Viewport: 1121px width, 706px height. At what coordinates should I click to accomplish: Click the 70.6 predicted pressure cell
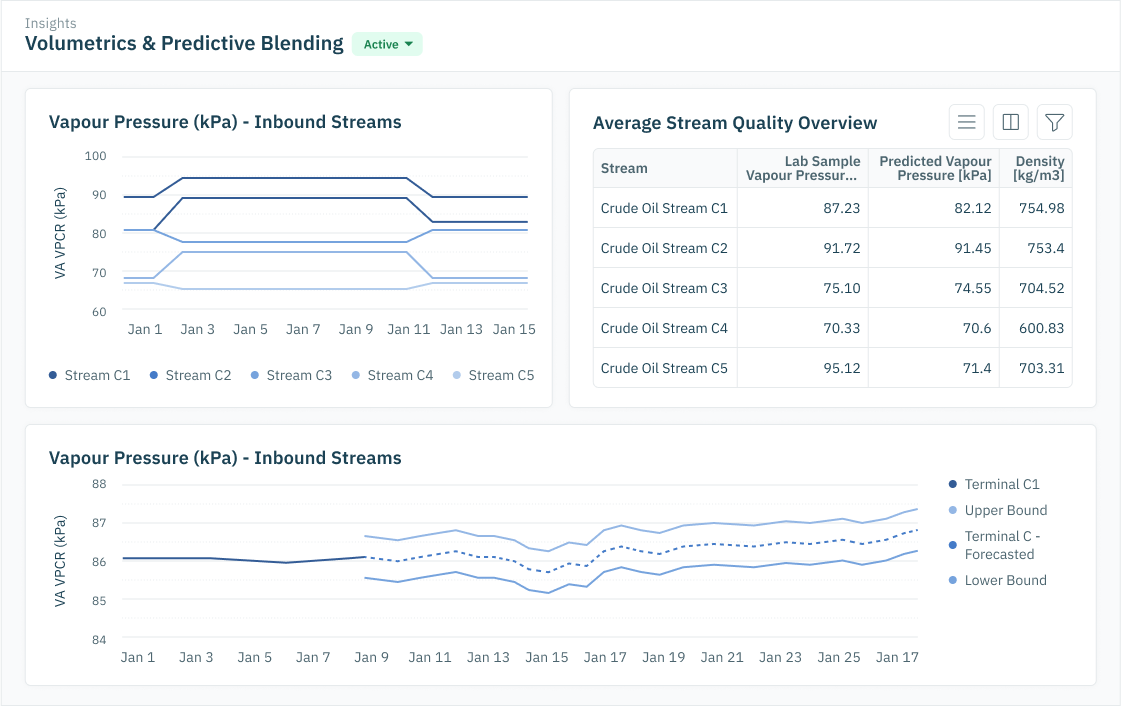click(934, 328)
